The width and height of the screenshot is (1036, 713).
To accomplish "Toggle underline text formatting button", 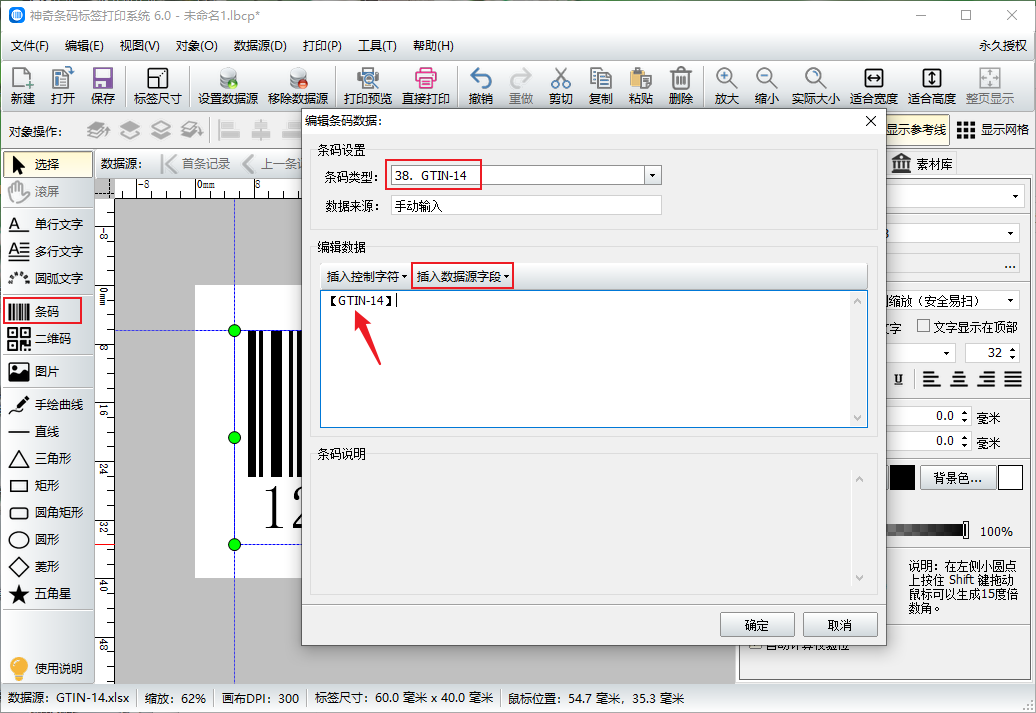I will tap(898, 379).
